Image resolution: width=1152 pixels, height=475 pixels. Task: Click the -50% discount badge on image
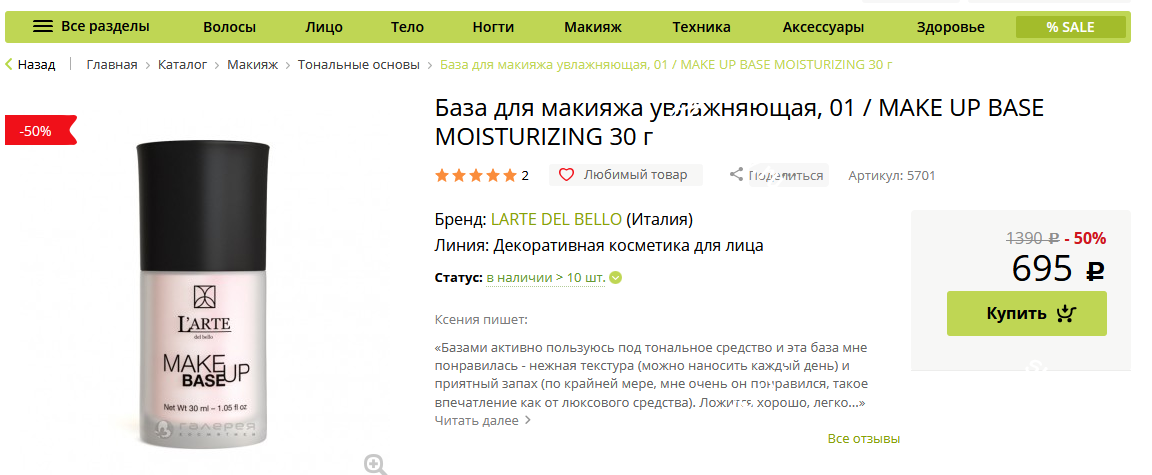click(40, 131)
